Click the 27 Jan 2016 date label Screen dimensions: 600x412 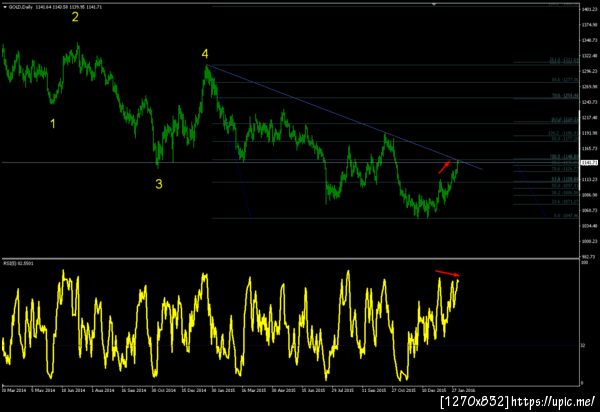[x=463, y=391]
